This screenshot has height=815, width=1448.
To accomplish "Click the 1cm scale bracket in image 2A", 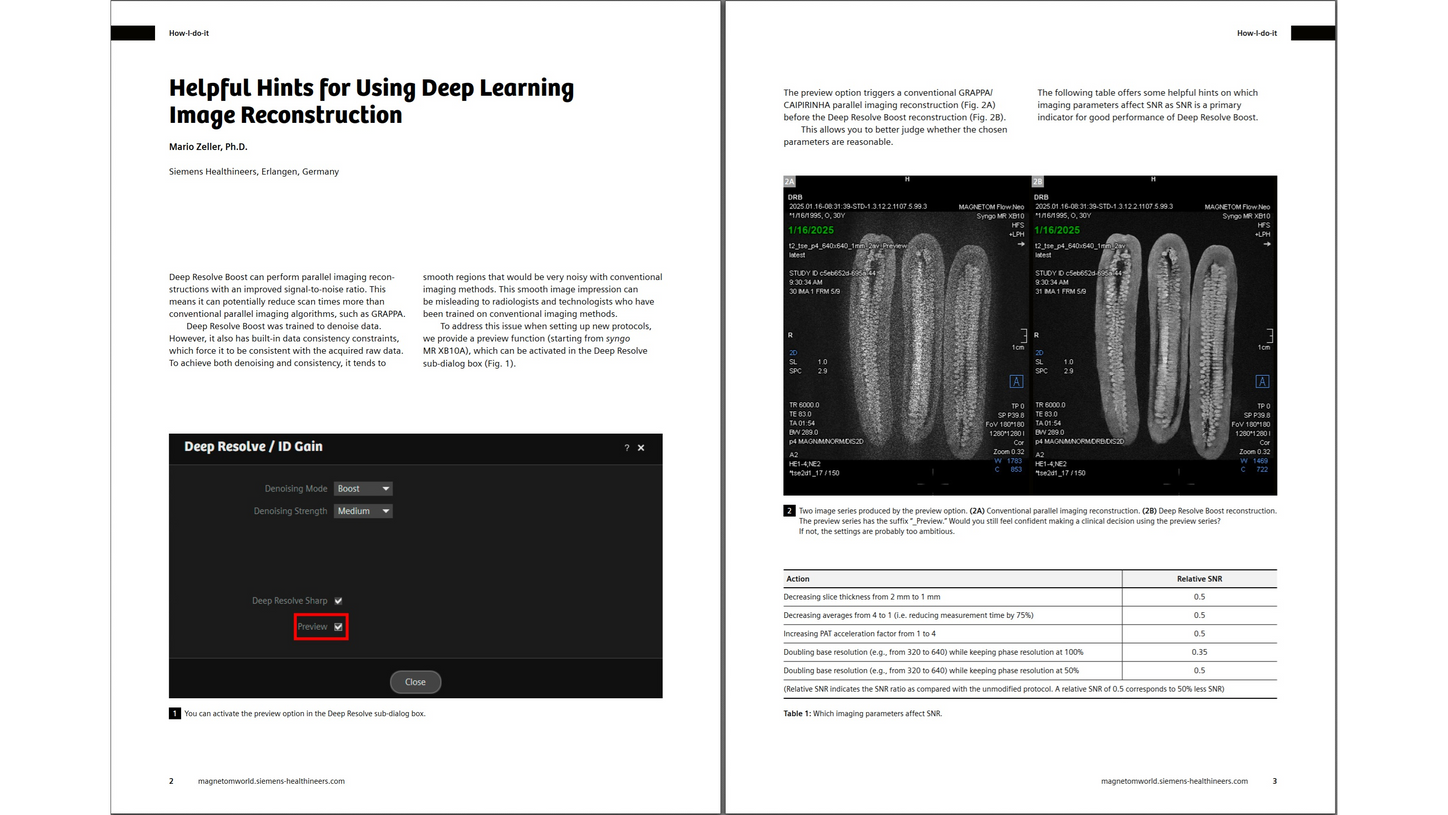I will (x=1021, y=336).
